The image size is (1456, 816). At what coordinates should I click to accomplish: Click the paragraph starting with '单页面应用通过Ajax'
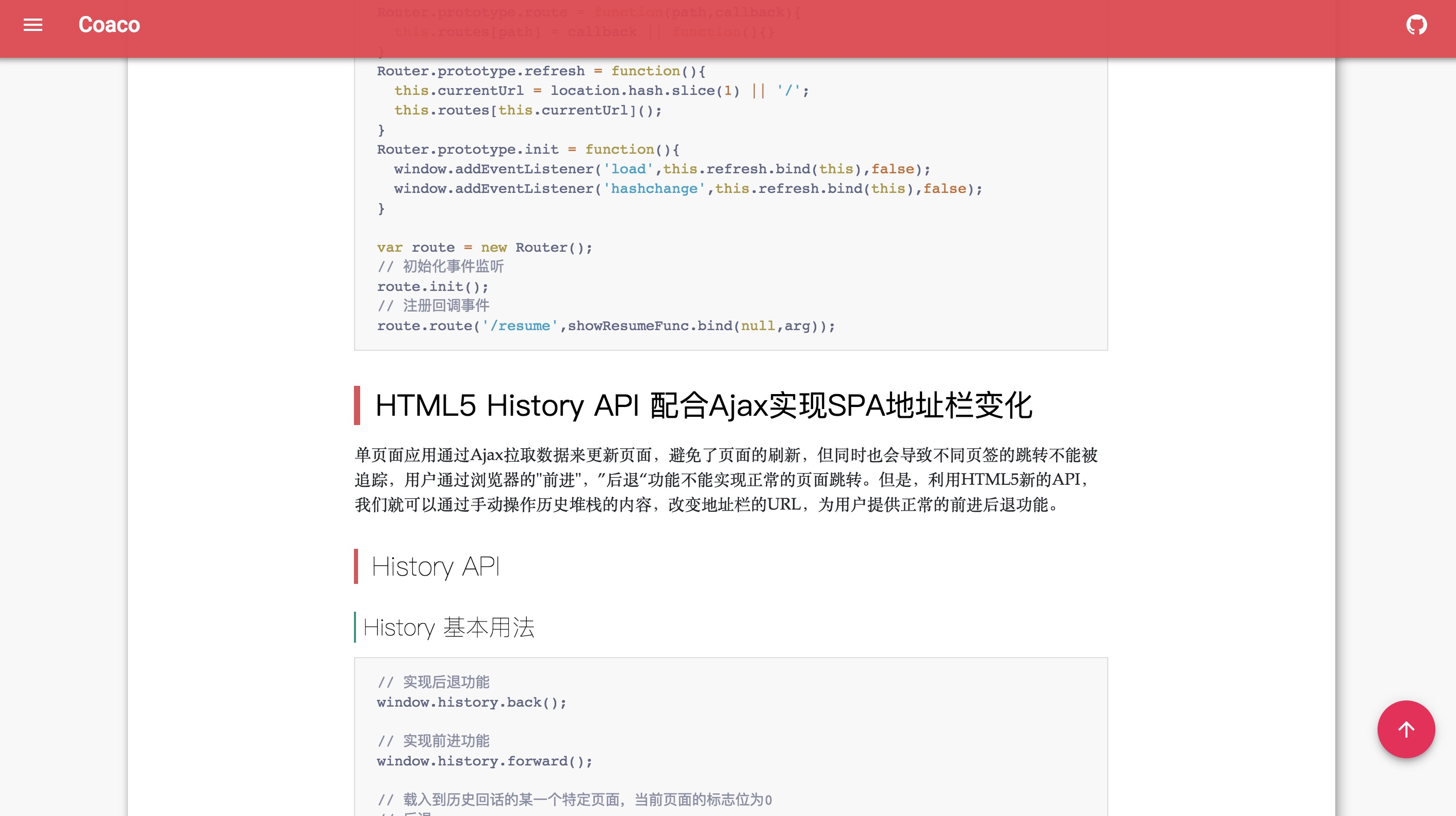726,479
